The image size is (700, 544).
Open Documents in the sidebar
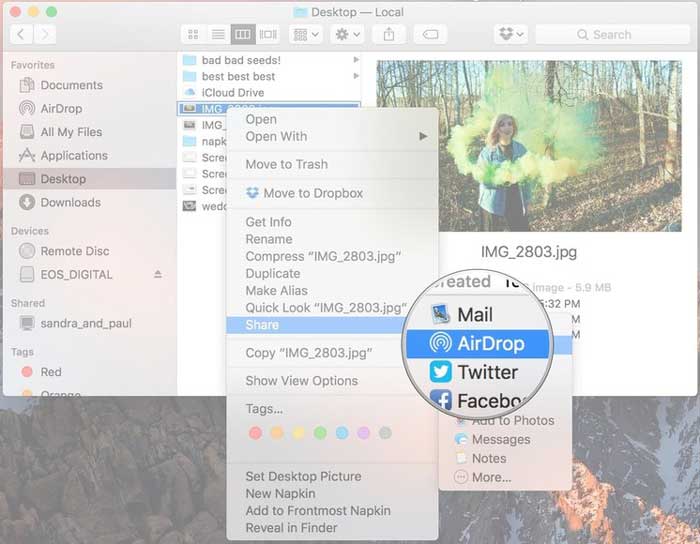coord(71,85)
